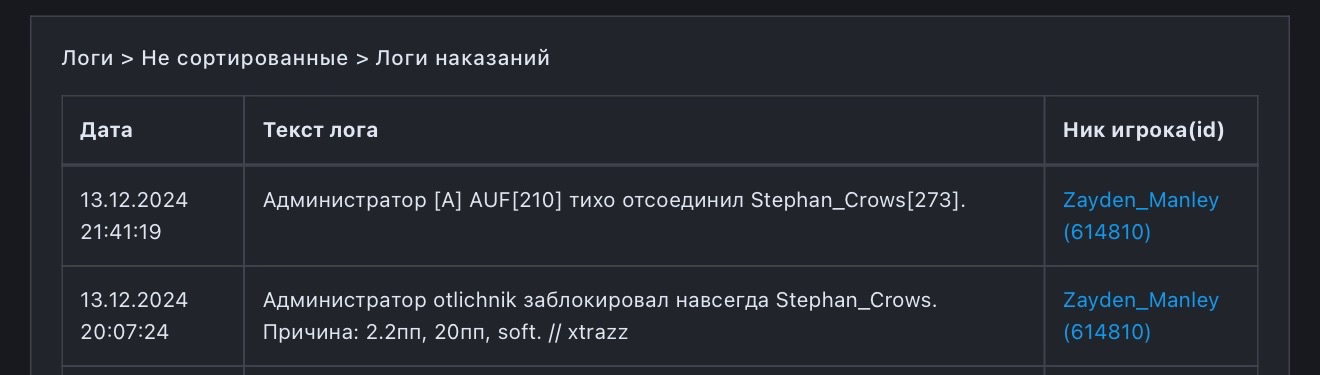Image resolution: width=1320 pixels, height=375 pixels.
Task: Click the xtrazz text in the ban reason
Action: coord(598,332)
